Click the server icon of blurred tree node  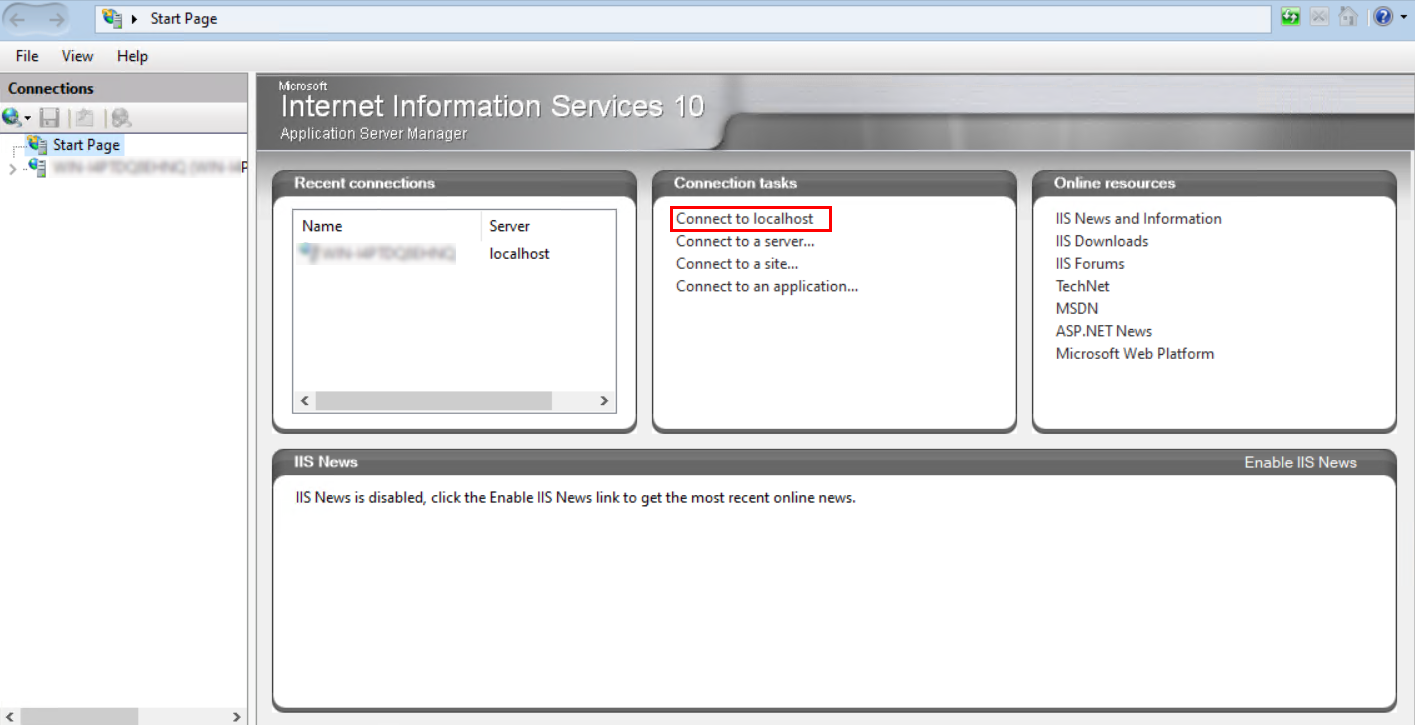38,168
